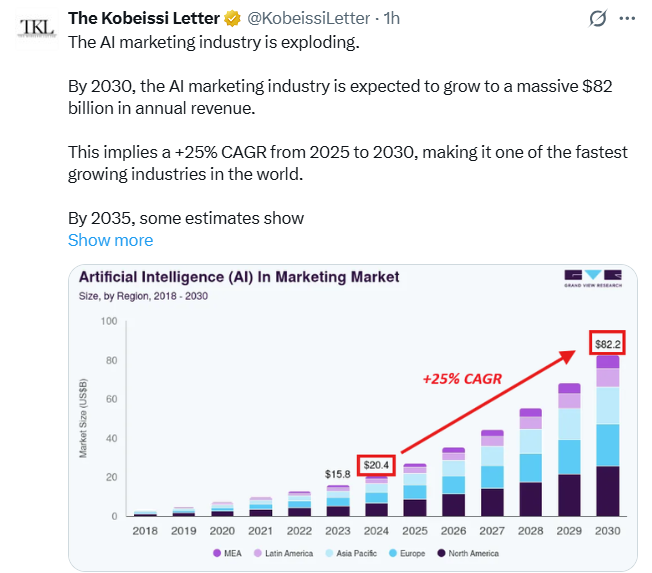
Task: Open The Kobeissi Letter display name
Action: (144, 18)
